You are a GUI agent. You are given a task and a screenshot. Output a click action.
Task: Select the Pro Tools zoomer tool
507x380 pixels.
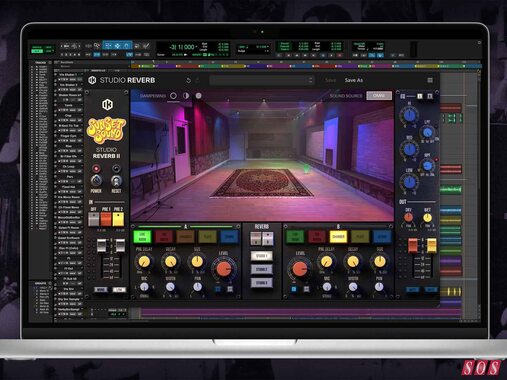97,46
